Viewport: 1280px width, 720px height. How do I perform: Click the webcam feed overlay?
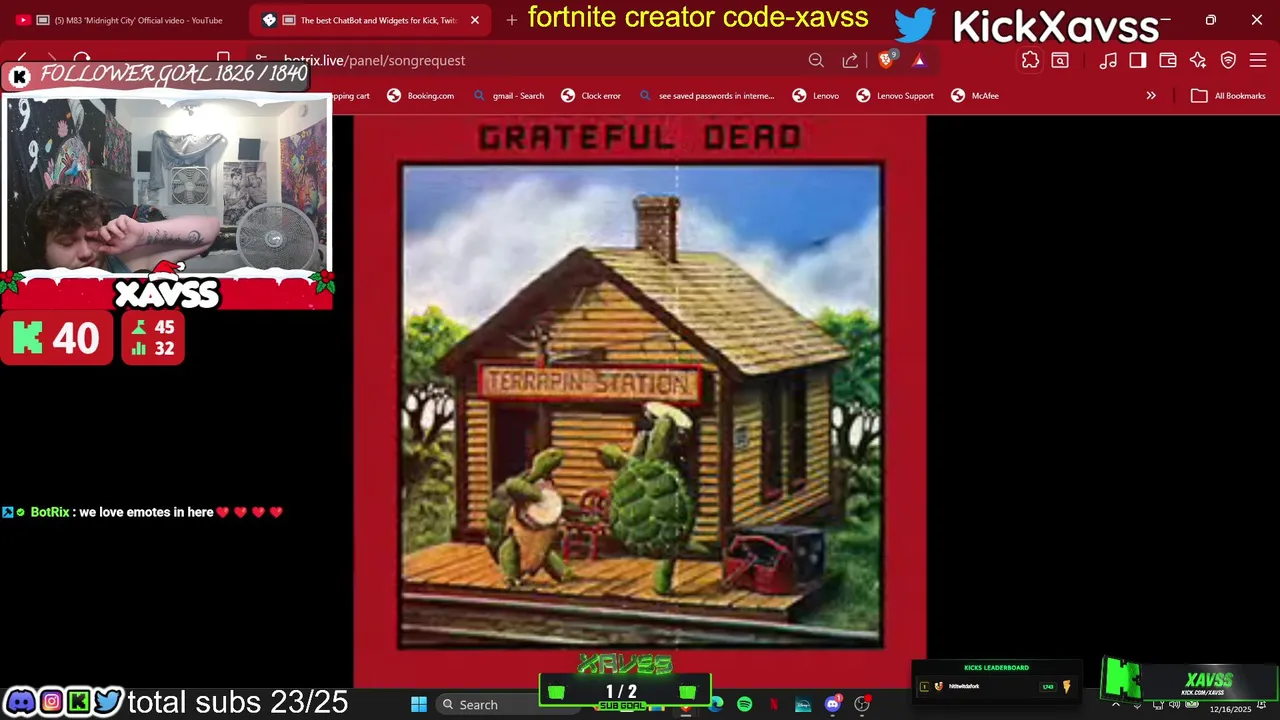167,185
